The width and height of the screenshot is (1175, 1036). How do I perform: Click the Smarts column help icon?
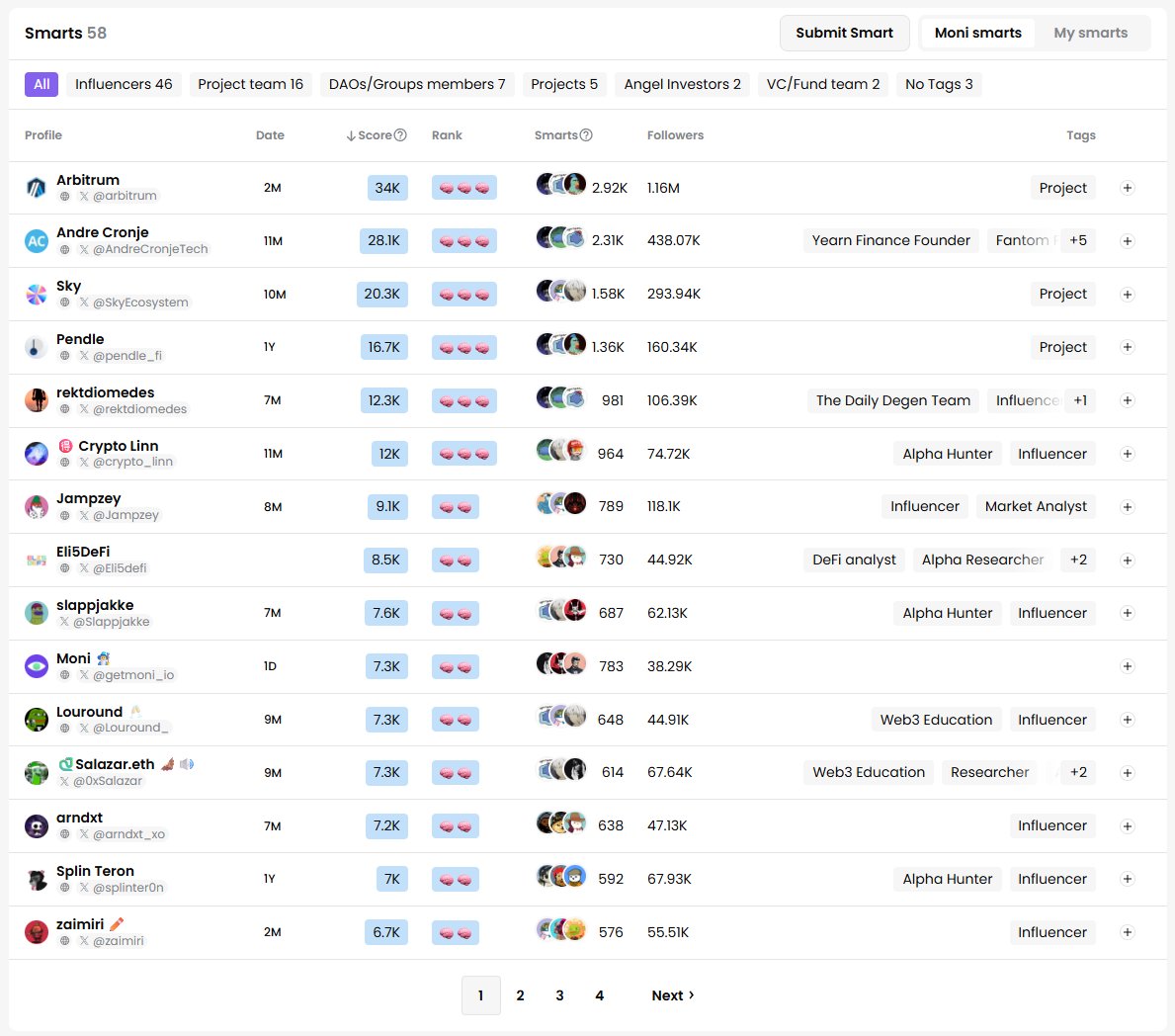[x=586, y=134]
